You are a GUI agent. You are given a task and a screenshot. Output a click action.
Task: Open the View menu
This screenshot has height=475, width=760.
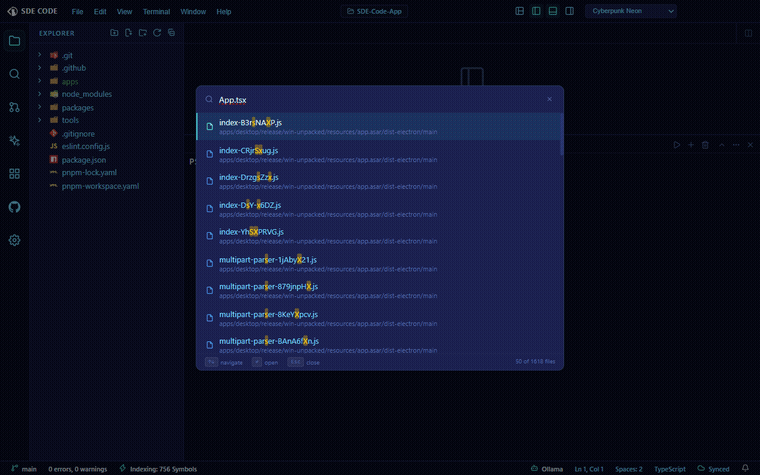(125, 11)
